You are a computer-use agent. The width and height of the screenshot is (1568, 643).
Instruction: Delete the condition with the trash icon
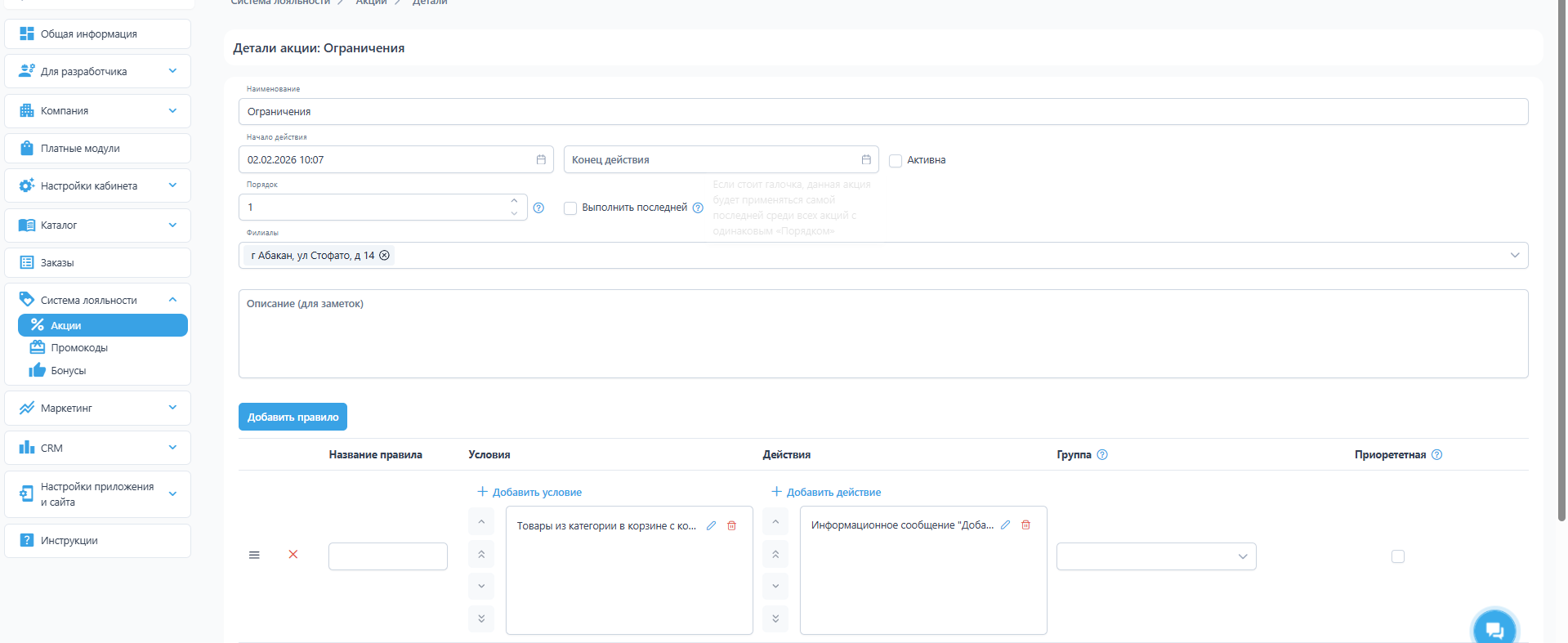click(731, 525)
